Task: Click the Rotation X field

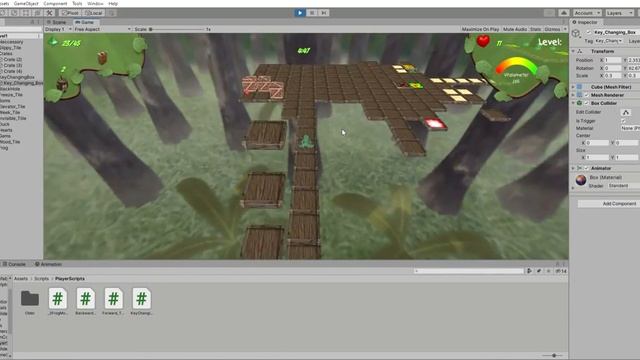Action: pos(613,68)
